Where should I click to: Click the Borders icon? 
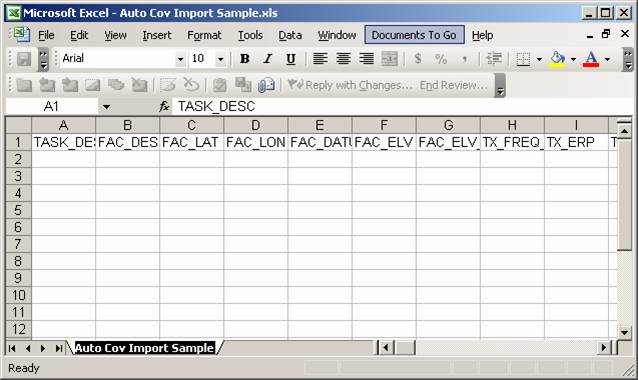click(523, 59)
